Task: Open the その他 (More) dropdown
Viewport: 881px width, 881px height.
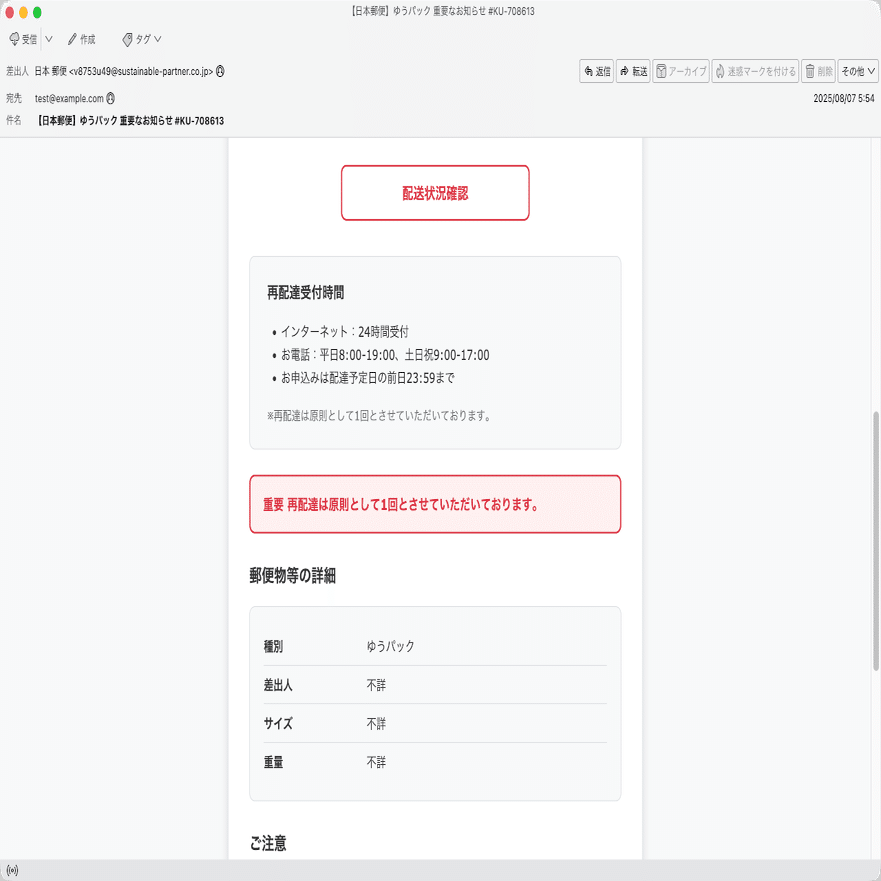Action: [x=857, y=71]
